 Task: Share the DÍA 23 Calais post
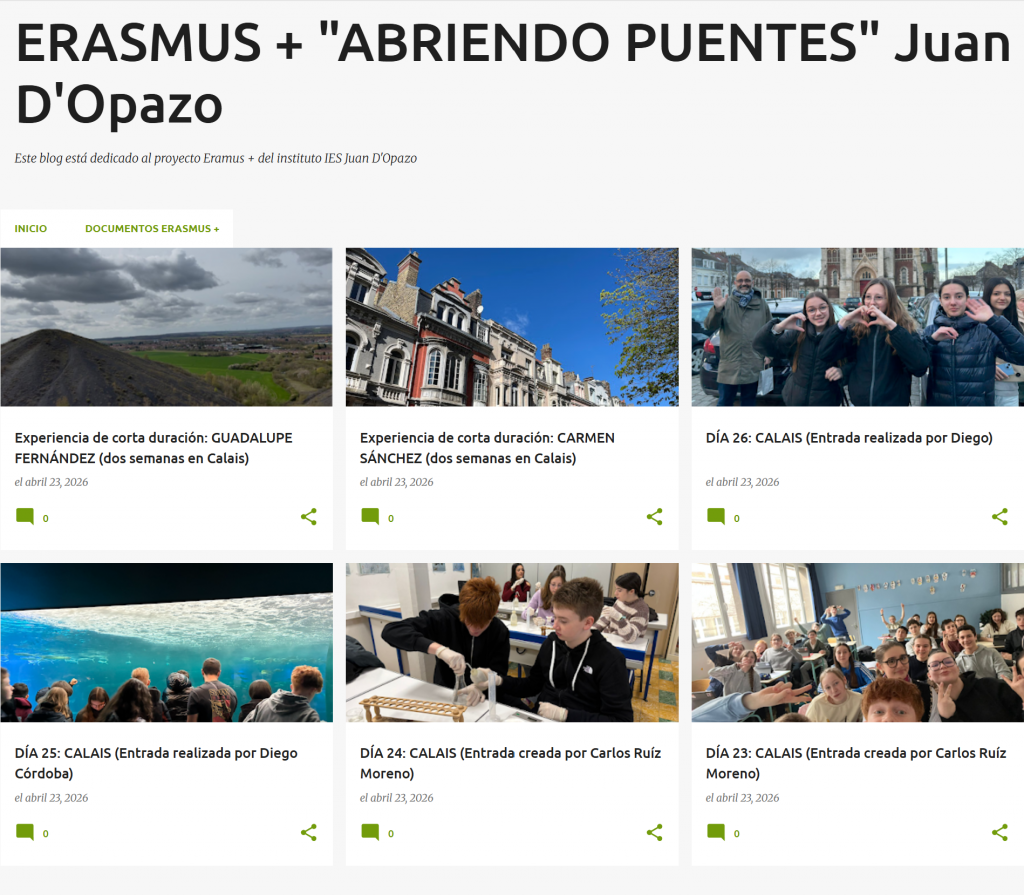coord(999,833)
